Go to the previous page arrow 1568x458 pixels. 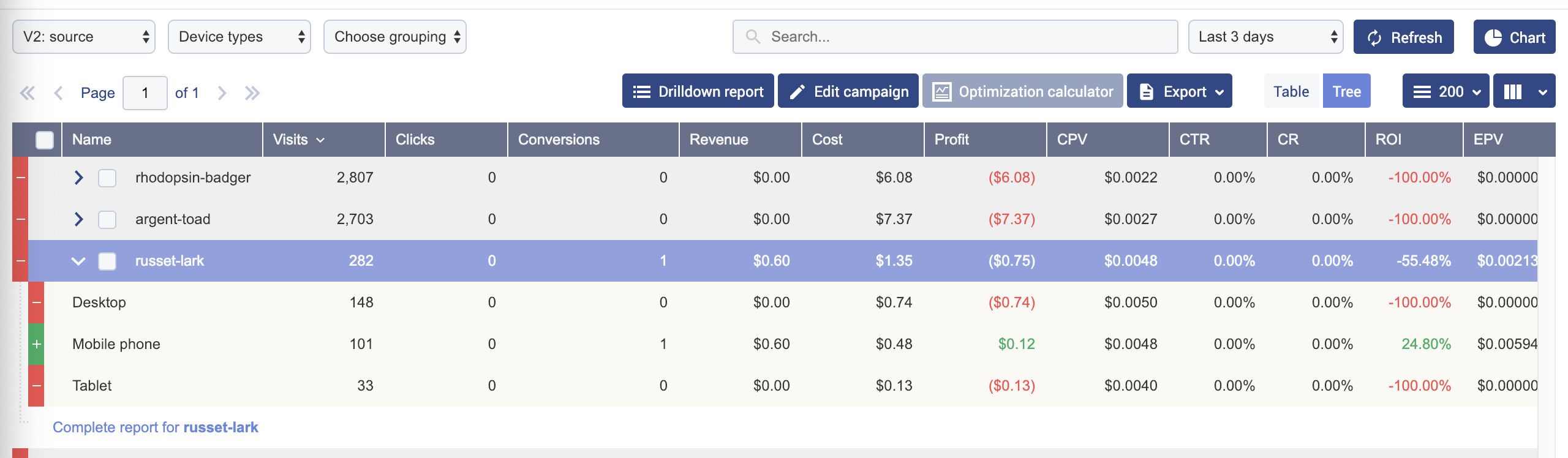click(x=59, y=93)
